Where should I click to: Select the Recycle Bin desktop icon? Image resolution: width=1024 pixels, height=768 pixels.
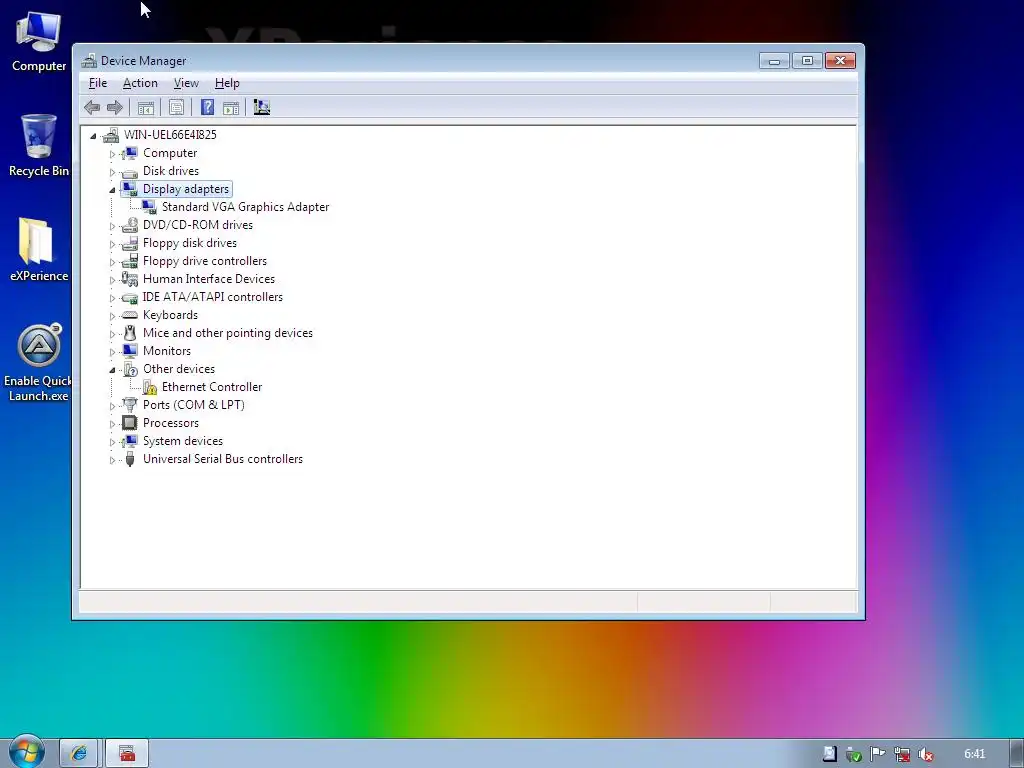[39, 146]
